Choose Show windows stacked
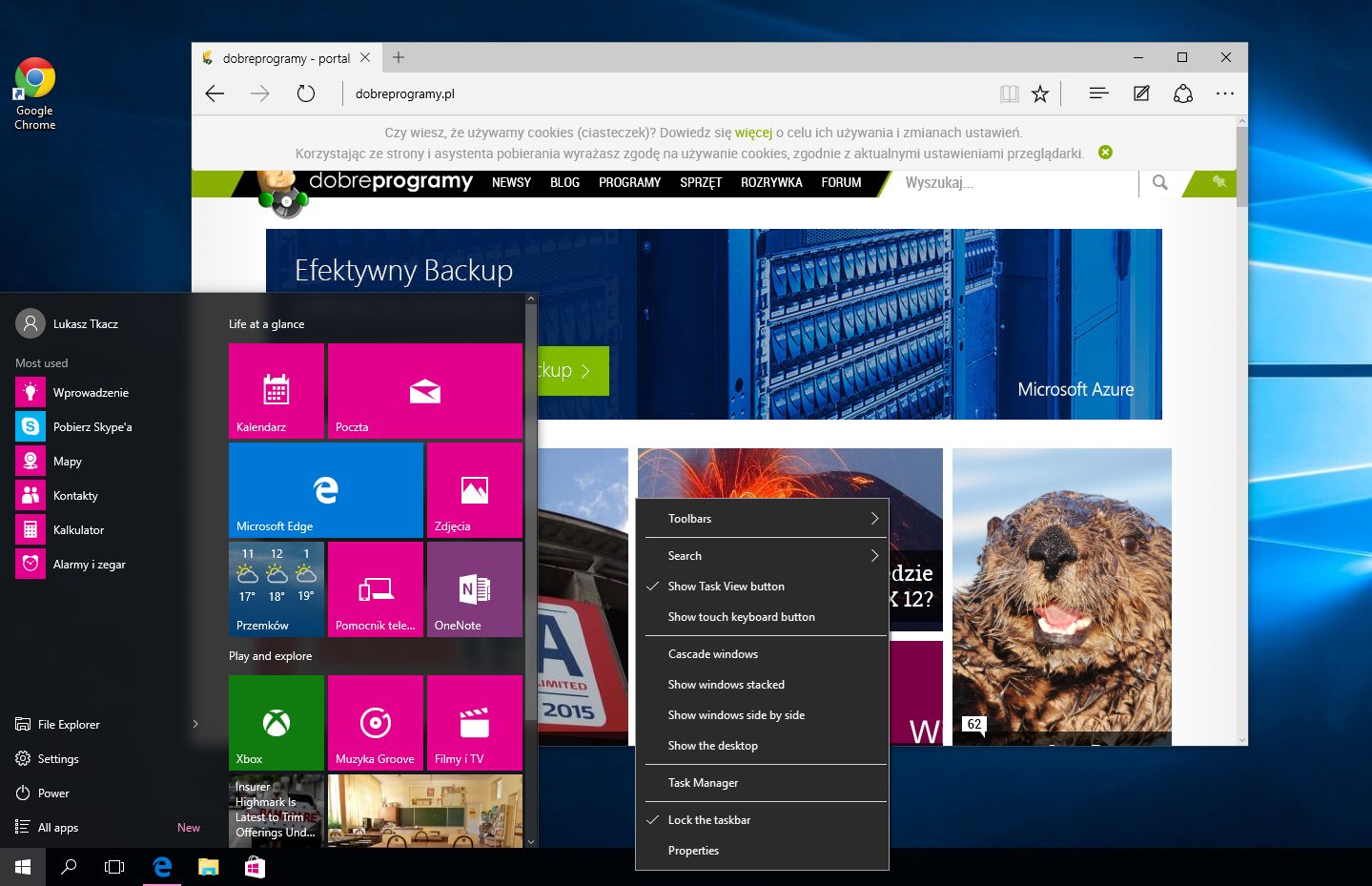 tap(762, 685)
